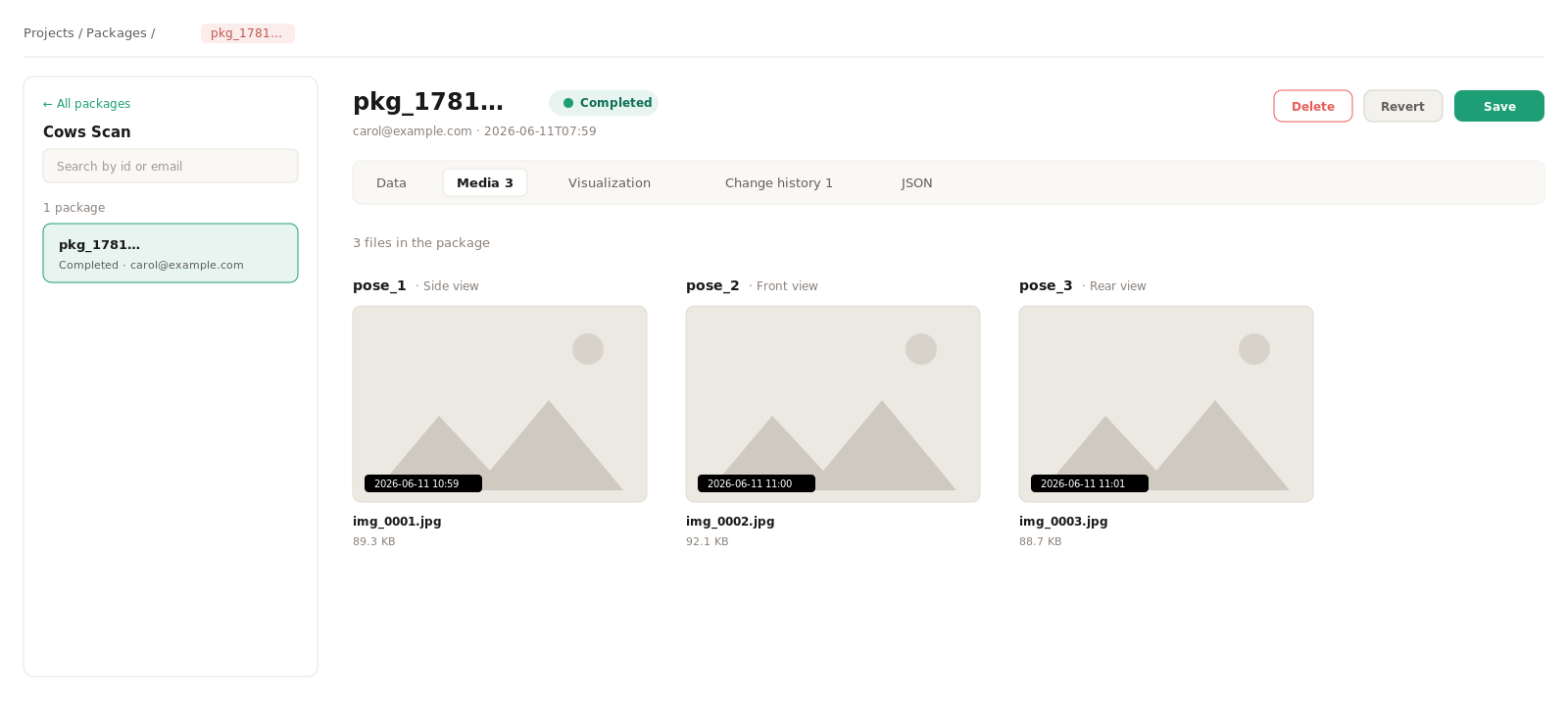Click the pose_2 heading
The image size is (1568, 706).
coord(712,285)
